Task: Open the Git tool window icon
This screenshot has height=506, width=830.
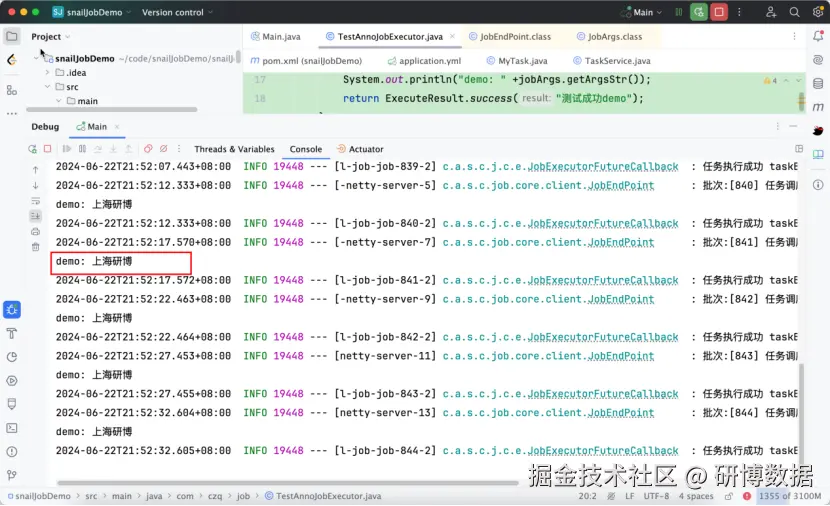Action: click(x=12, y=475)
